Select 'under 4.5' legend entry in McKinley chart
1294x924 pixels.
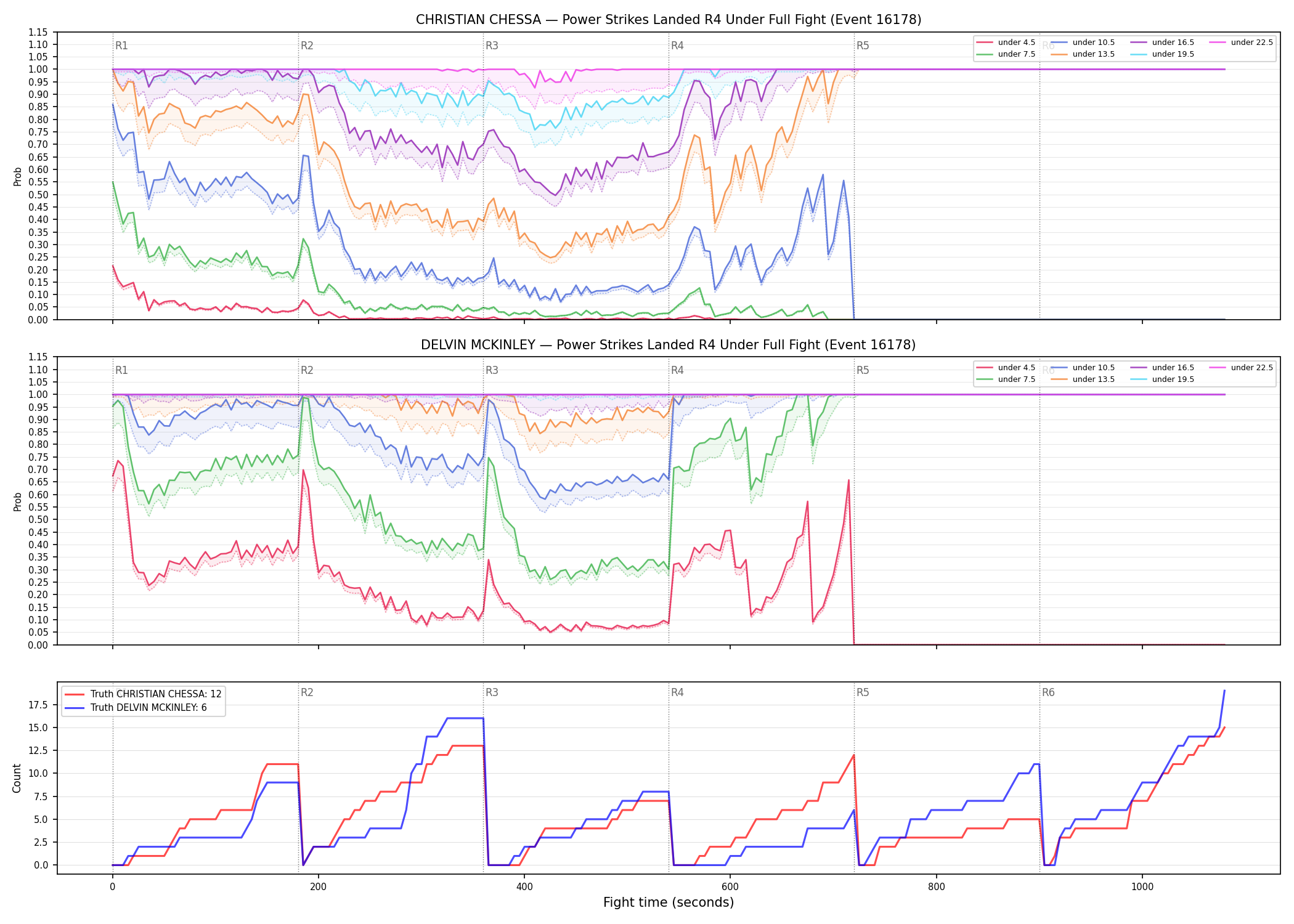click(x=1006, y=368)
